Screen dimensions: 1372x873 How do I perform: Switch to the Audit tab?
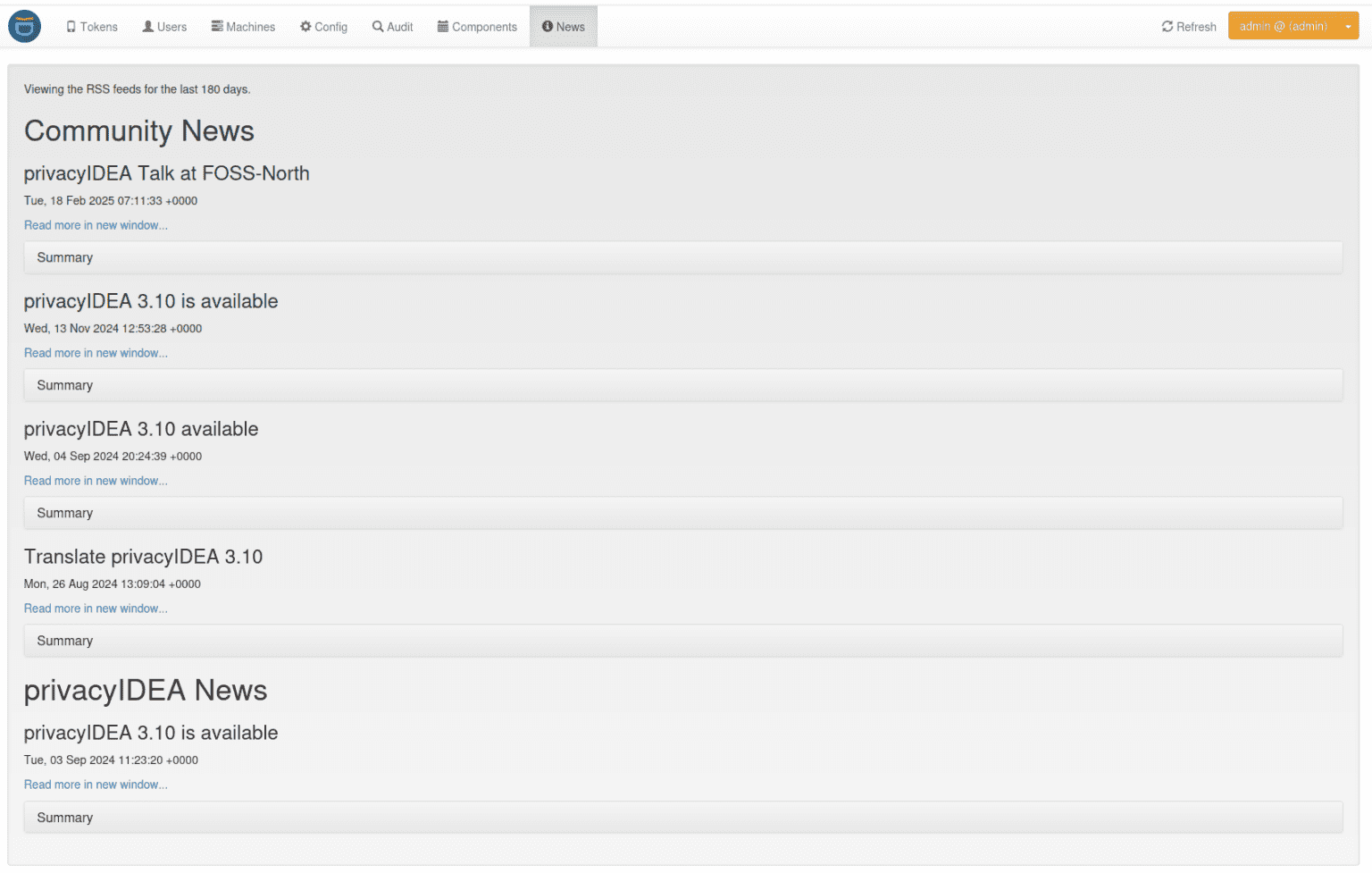392,26
